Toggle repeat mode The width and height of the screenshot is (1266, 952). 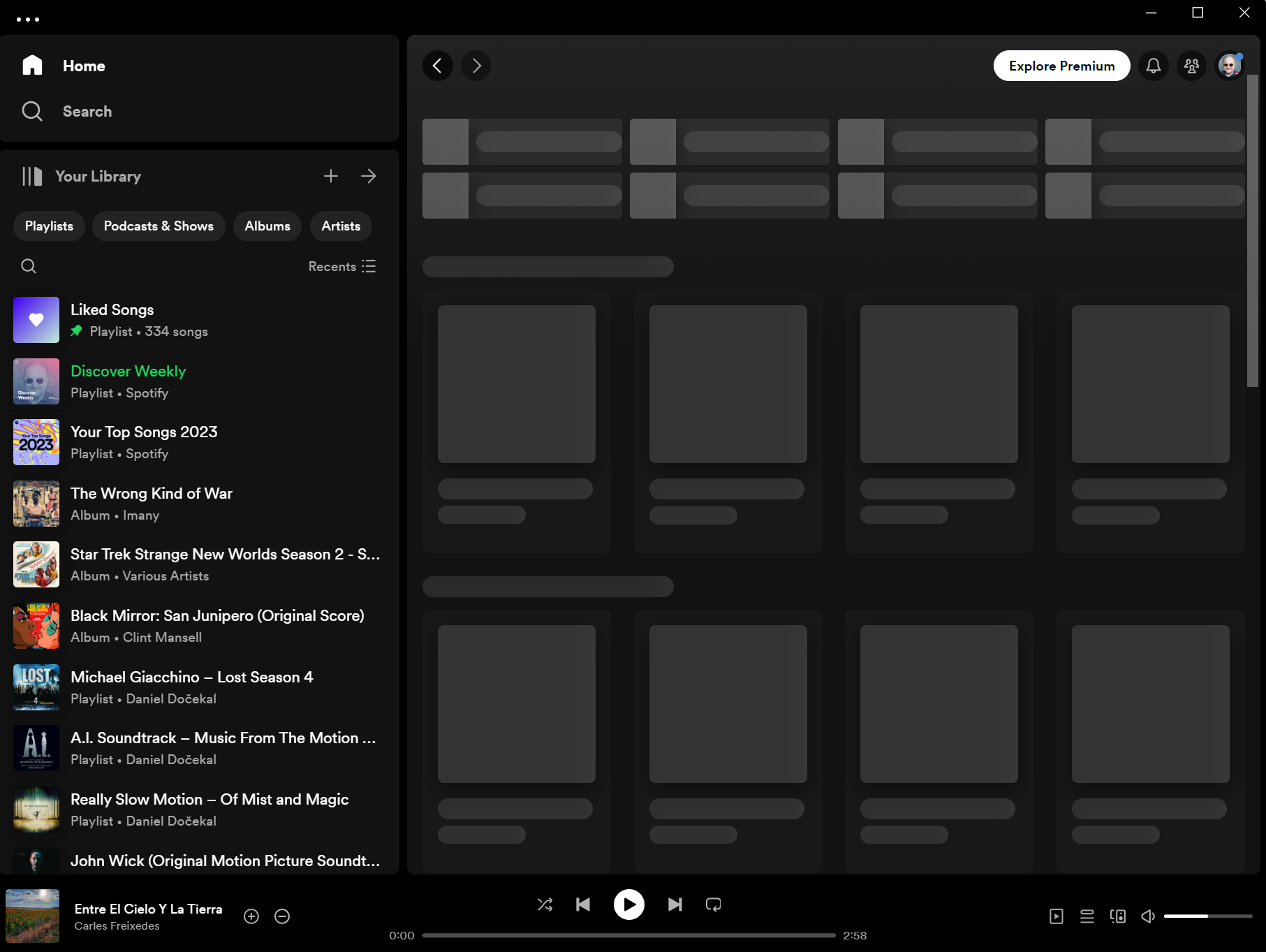(x=713, y=905)
